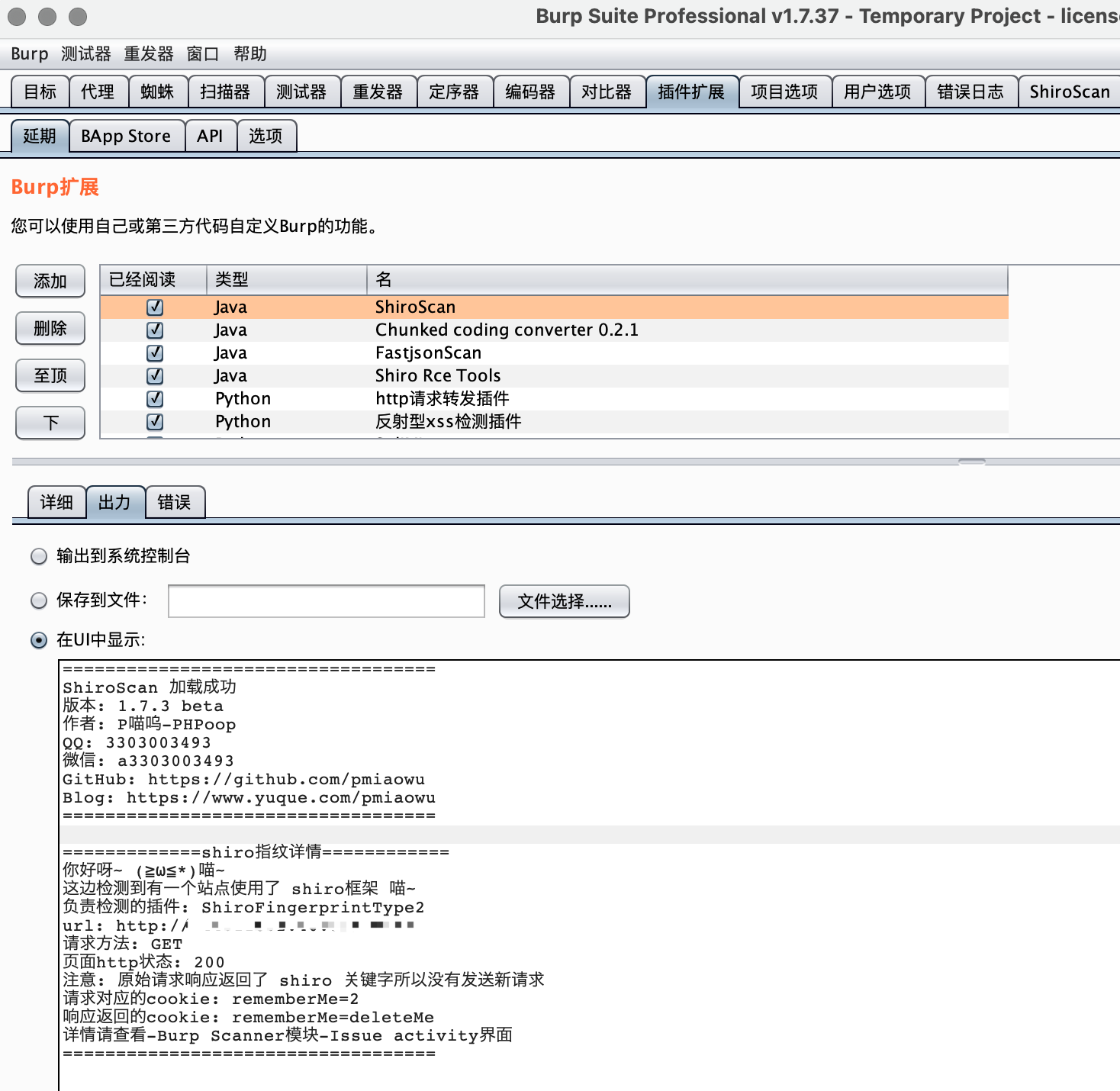Switch to the 目标 tab
The image size is (1120, 1091).
coord(40,92)
